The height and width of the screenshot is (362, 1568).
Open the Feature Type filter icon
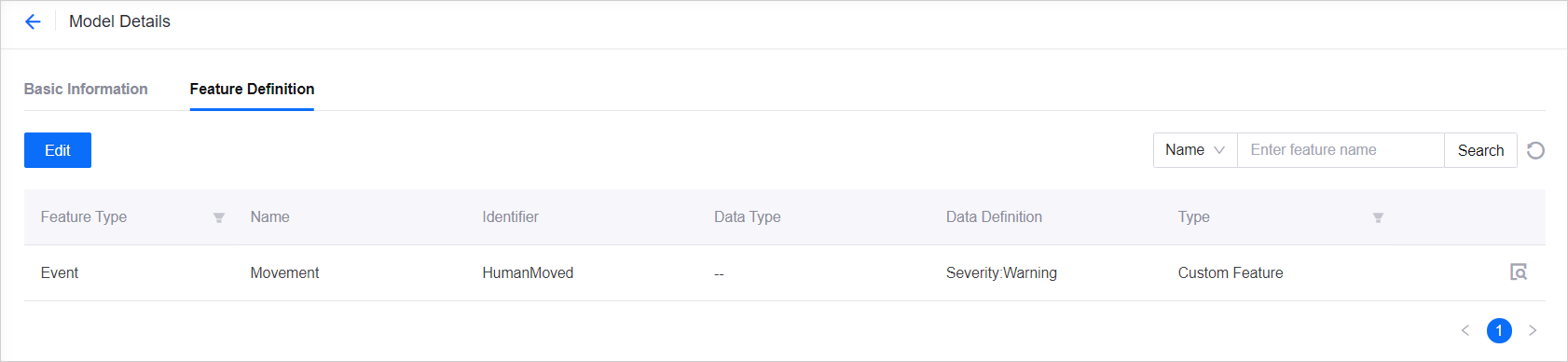219,217
